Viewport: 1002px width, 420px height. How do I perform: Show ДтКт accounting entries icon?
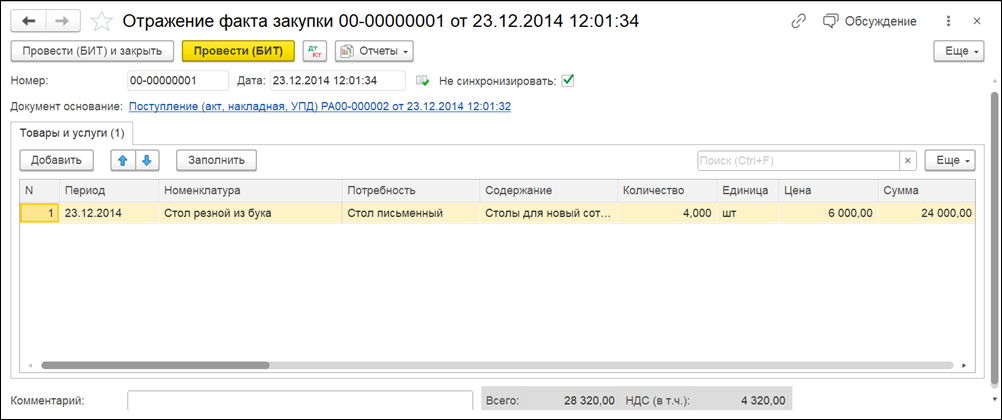pos(314,51)
